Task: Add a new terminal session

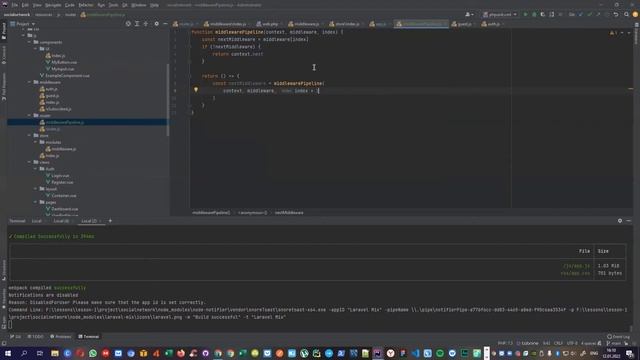Action: pyautogui.click(x=110, y=221)
